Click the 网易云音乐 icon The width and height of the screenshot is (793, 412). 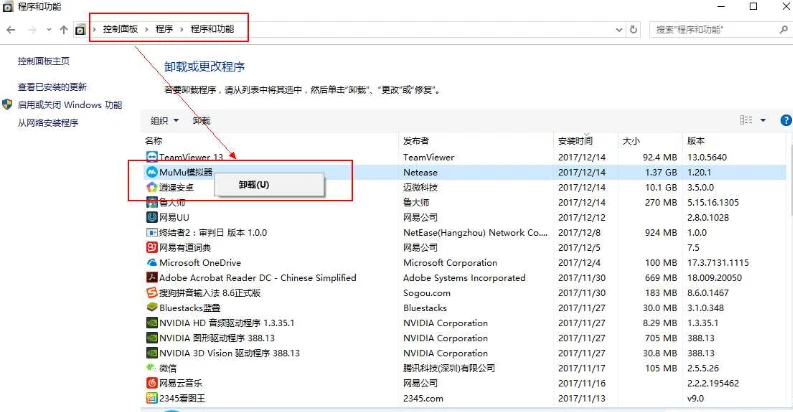coord(152,383)
